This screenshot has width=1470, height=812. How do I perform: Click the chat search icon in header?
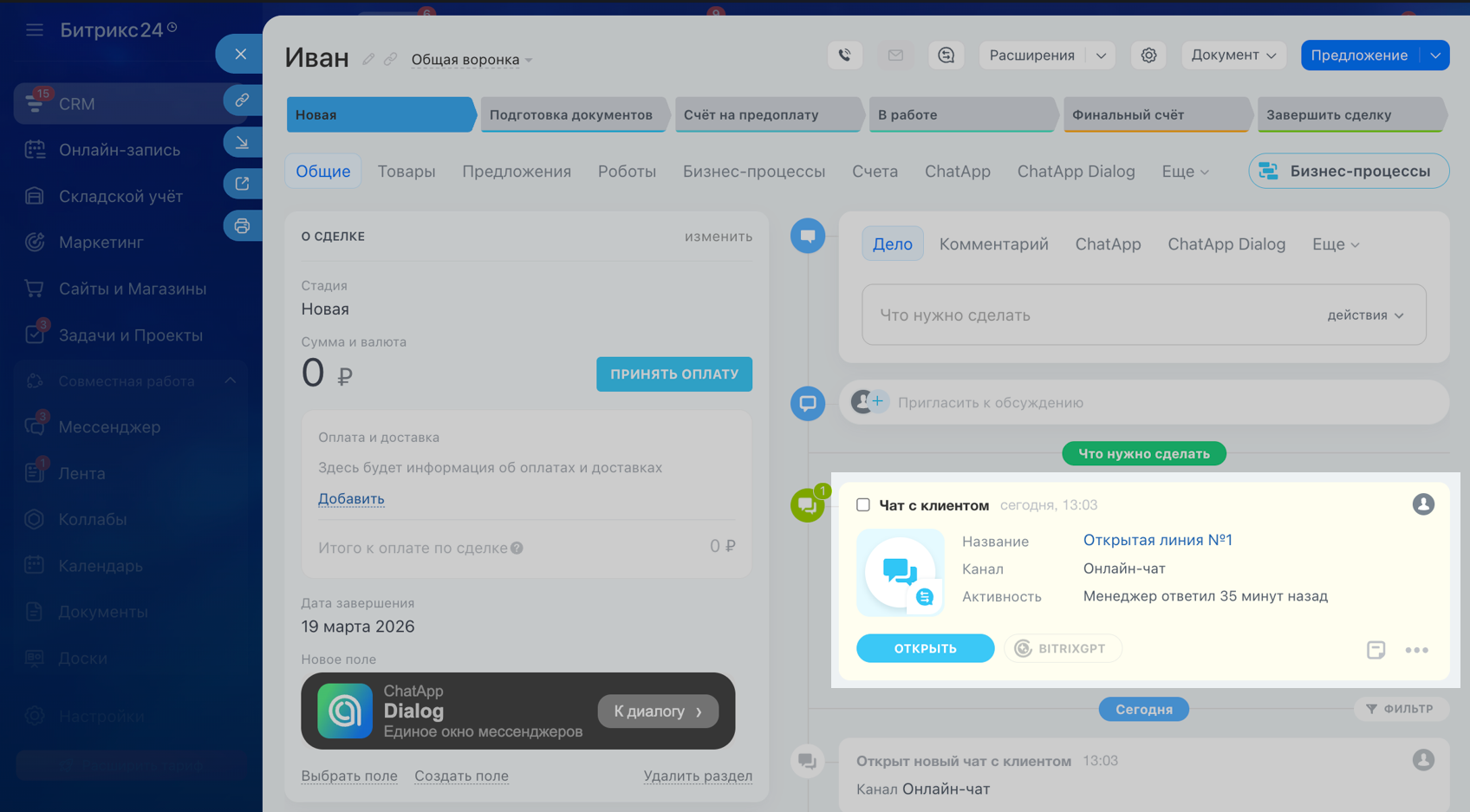click(946, 55)
